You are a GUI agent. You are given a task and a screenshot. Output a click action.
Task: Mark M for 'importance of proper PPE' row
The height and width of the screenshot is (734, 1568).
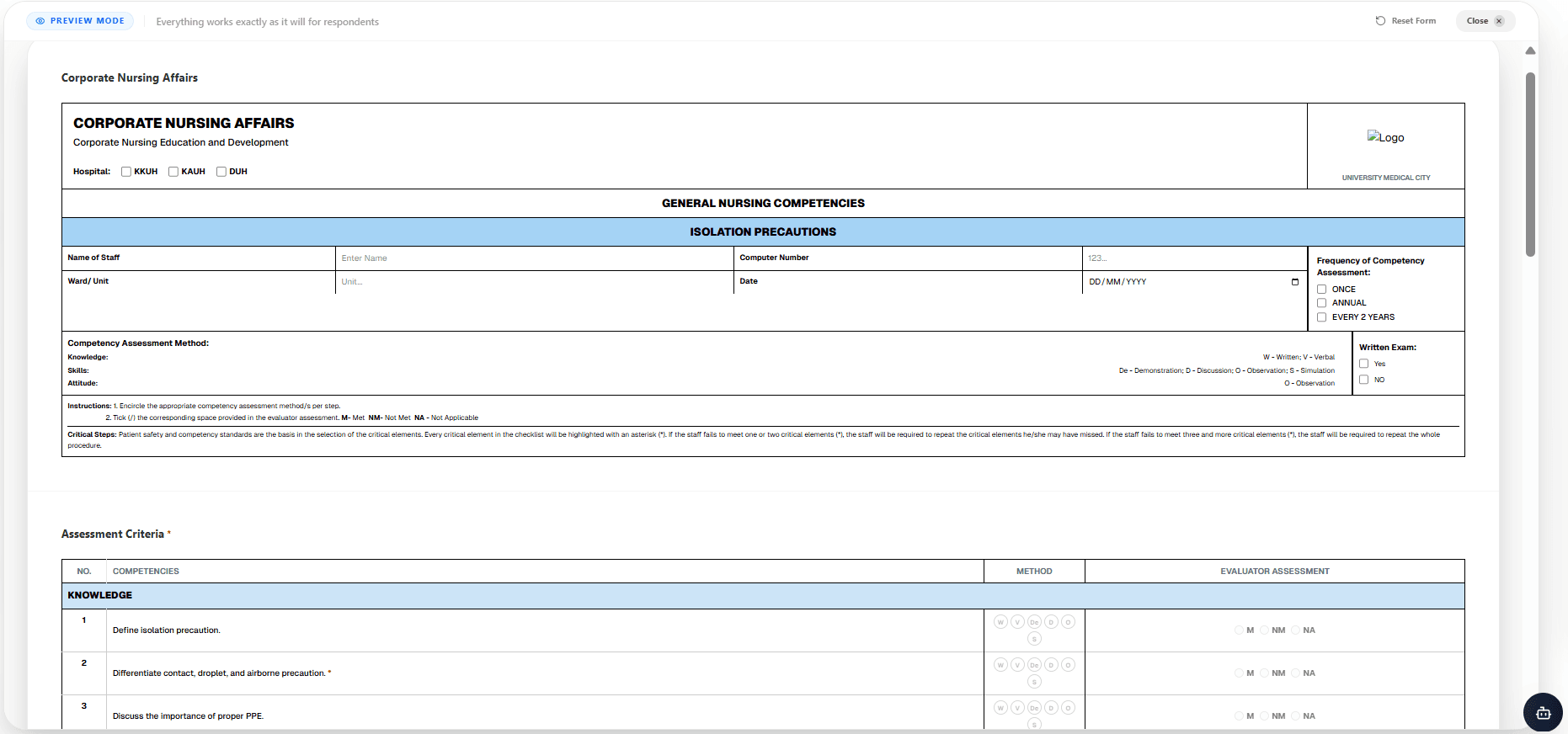[x=1239, y=716]
